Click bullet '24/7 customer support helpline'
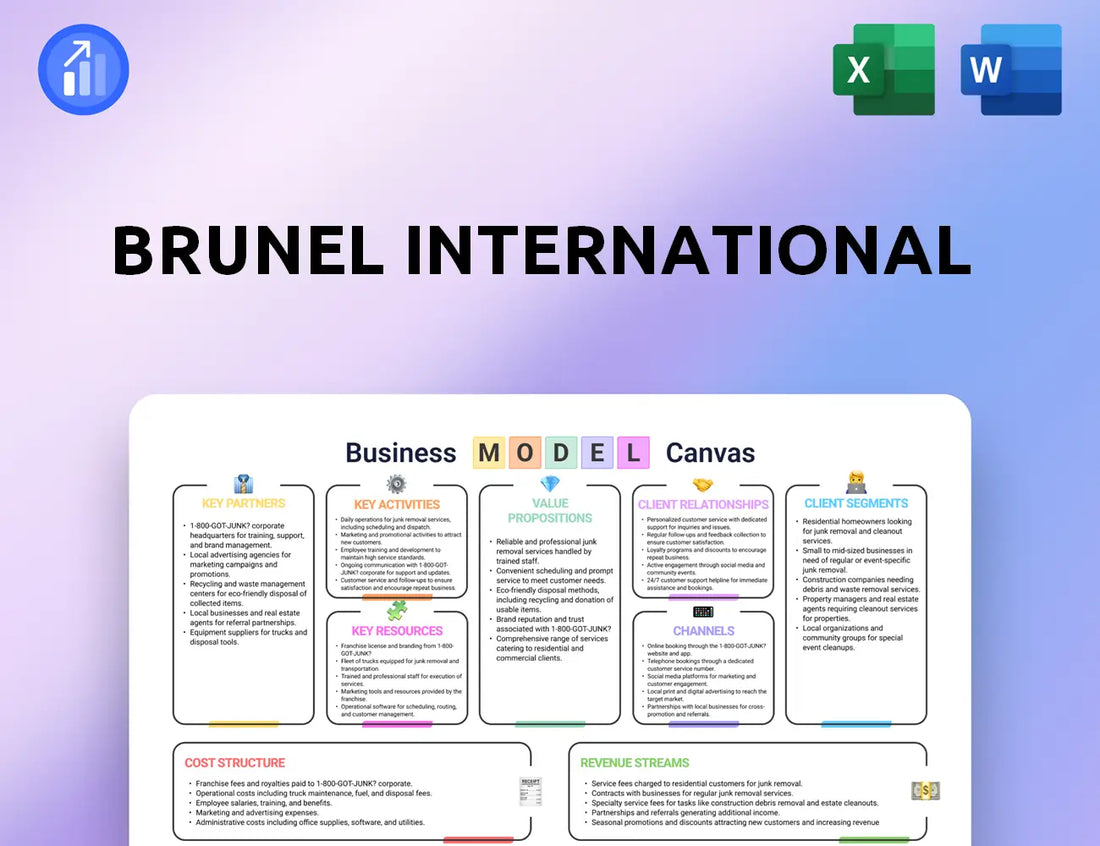 (706, 584)
